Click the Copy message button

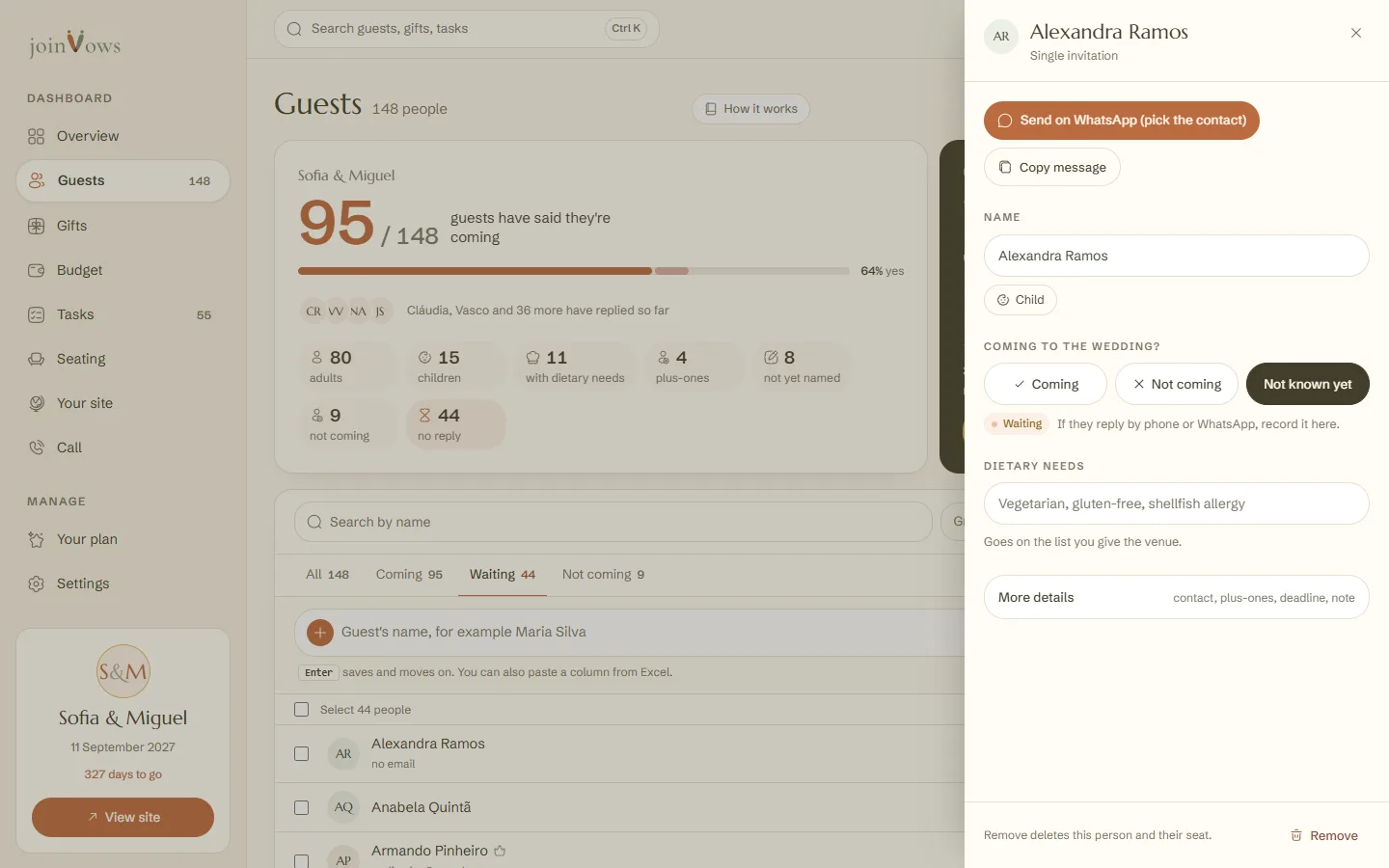1052,167
